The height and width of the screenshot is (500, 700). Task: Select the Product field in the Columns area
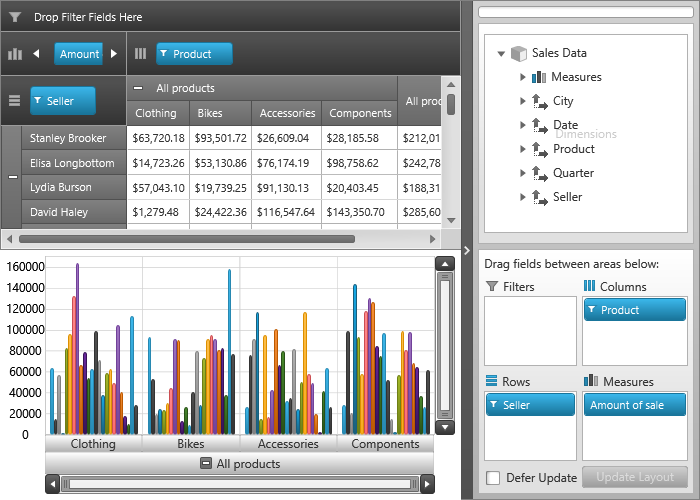click(x=634, y=309)
